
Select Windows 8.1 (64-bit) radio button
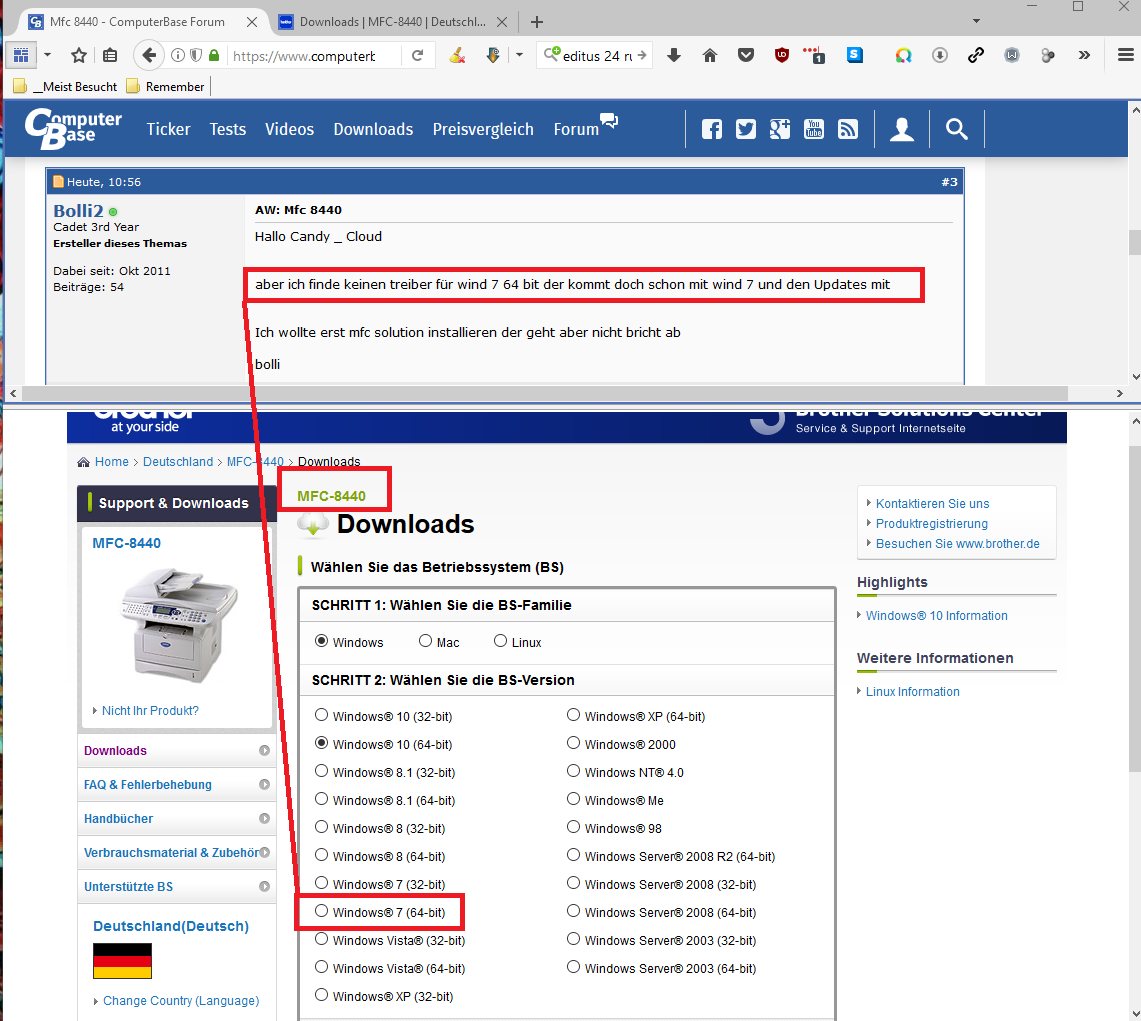pyautogui.click(x=321, y=799)
